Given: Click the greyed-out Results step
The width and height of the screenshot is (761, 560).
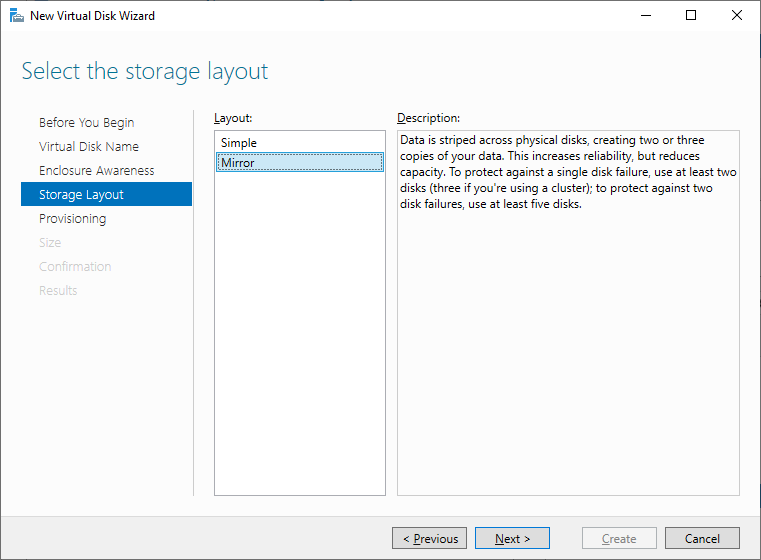Looking at the screenshot, I should (x=58, y=290).
